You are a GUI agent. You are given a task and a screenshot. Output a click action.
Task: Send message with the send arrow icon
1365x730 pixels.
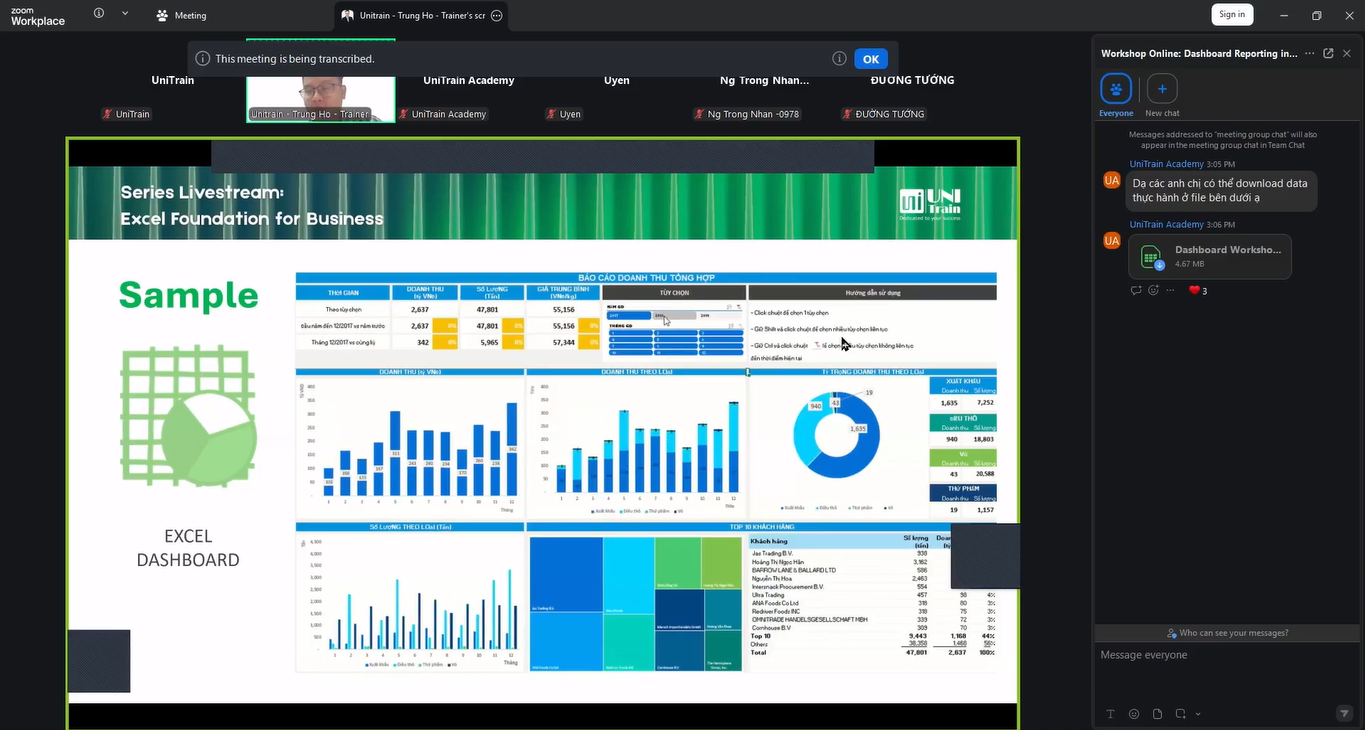(x=1344, y=713)
